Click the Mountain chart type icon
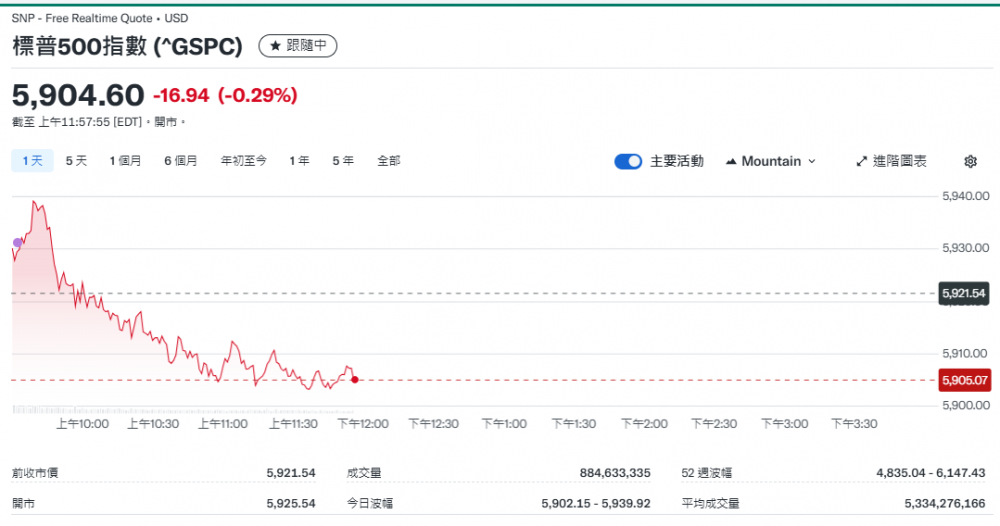The image size is (1000, 526). click(x=731, y=161)
